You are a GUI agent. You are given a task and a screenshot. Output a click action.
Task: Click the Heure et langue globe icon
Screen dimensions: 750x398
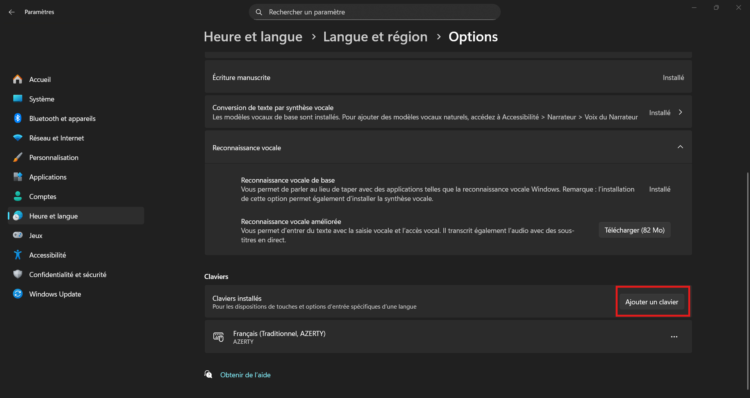tap(18, 216)
